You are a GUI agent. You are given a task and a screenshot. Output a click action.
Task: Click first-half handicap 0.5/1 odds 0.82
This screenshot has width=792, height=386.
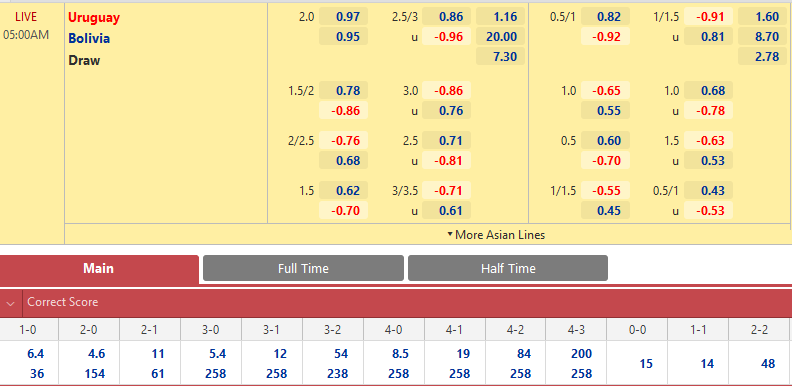[x=605, y=17]
